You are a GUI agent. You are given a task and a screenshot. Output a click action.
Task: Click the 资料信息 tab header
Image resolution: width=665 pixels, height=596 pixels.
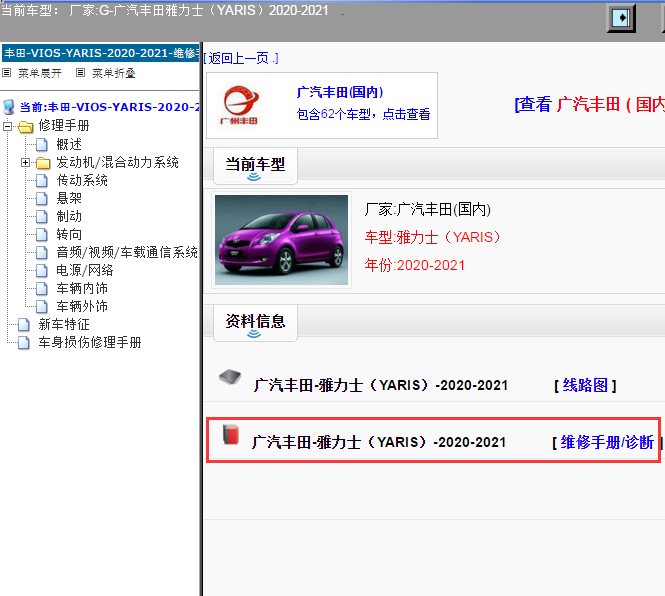(255, 323)
